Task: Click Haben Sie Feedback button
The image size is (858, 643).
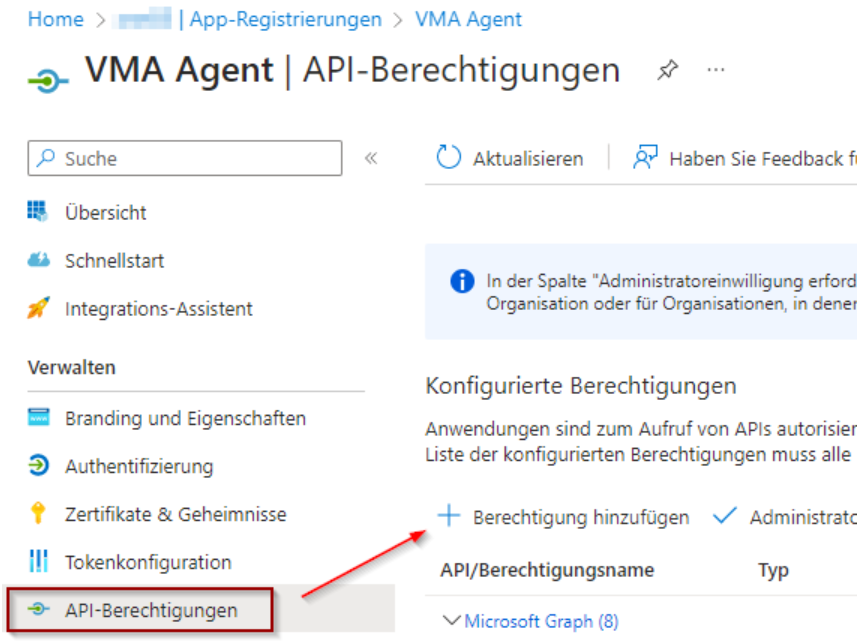Action: pyautogui.click(x=745, y=158)
